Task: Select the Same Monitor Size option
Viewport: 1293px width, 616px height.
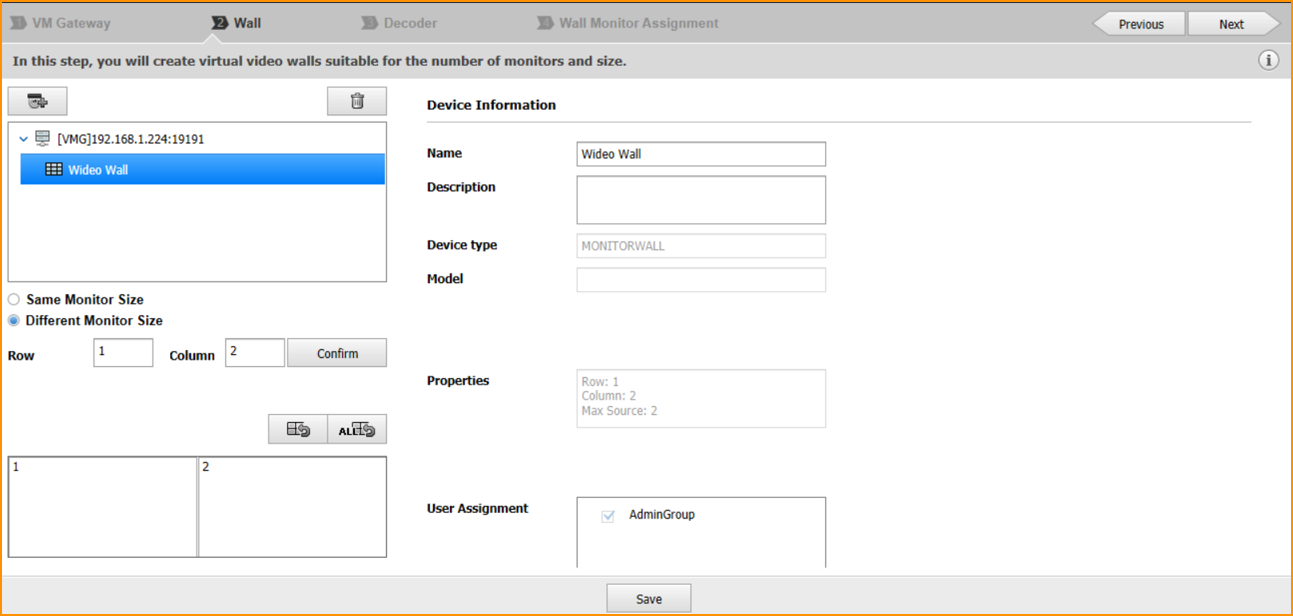Action: tap(14, 300)
